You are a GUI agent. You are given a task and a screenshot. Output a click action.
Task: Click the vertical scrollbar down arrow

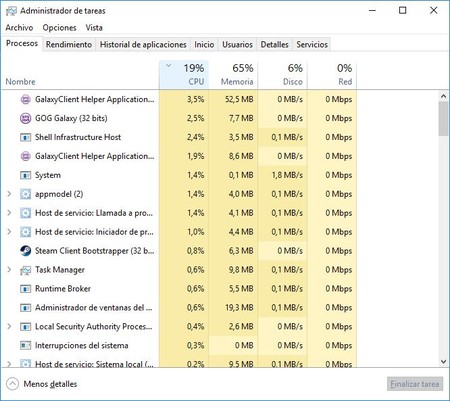(443, 361)
